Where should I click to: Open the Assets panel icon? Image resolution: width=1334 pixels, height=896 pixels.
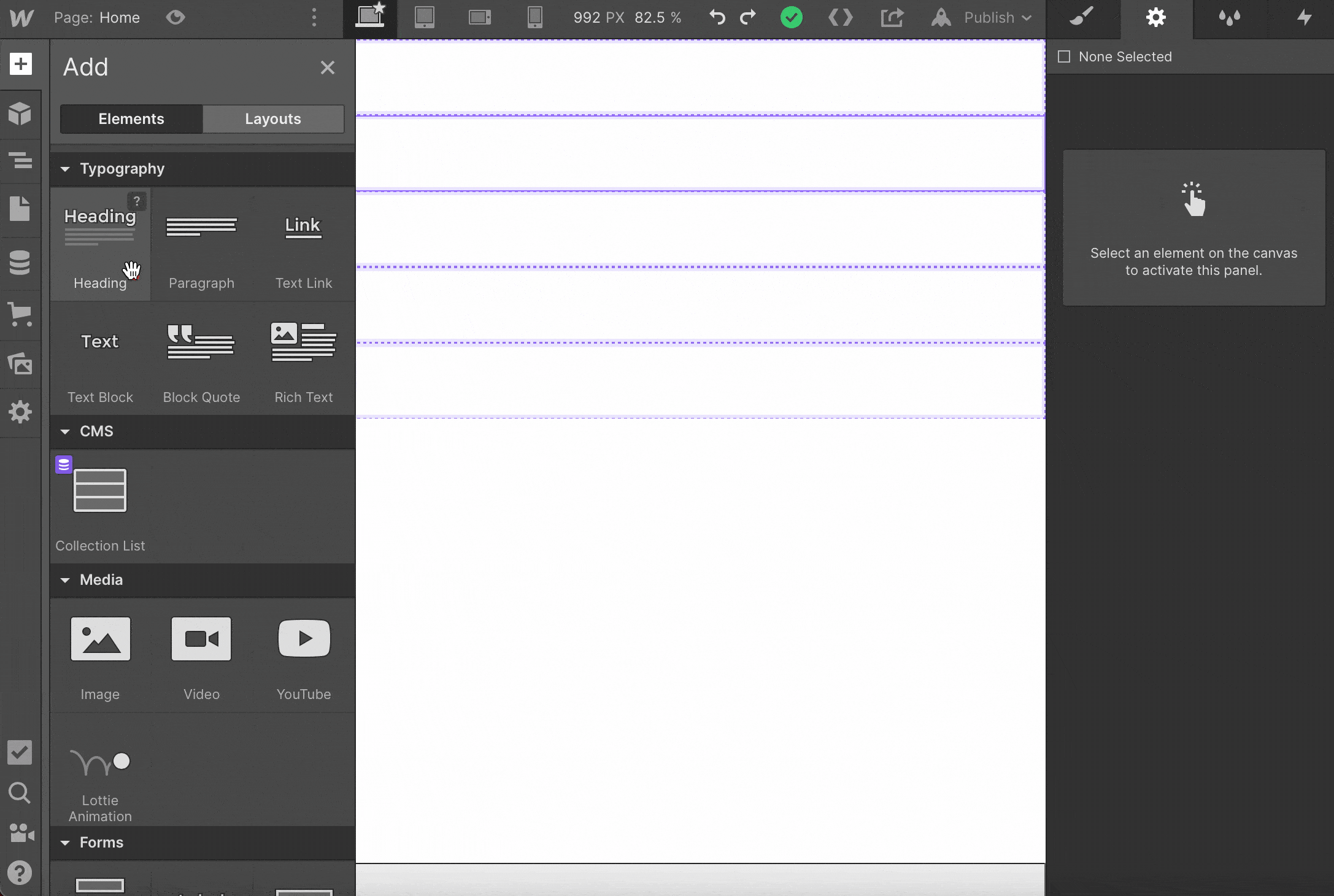20,364
